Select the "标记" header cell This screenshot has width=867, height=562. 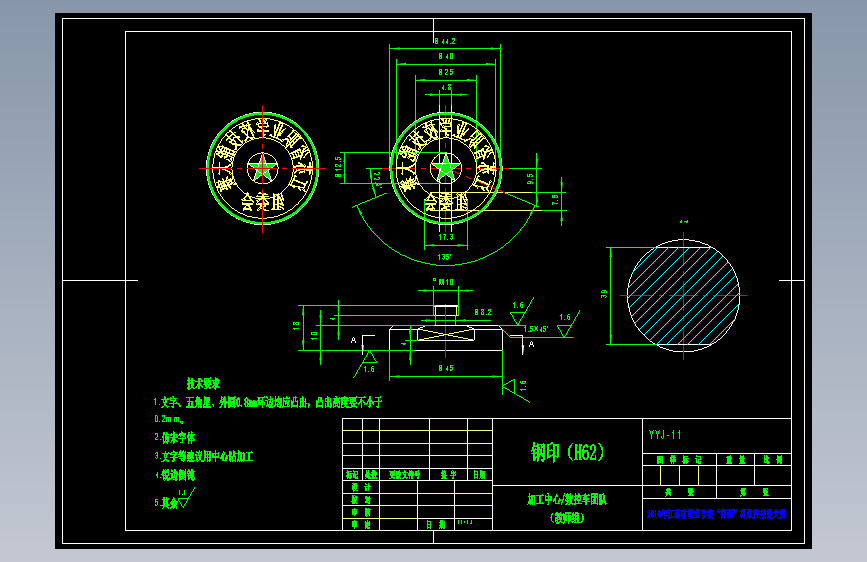coord(352,475)
